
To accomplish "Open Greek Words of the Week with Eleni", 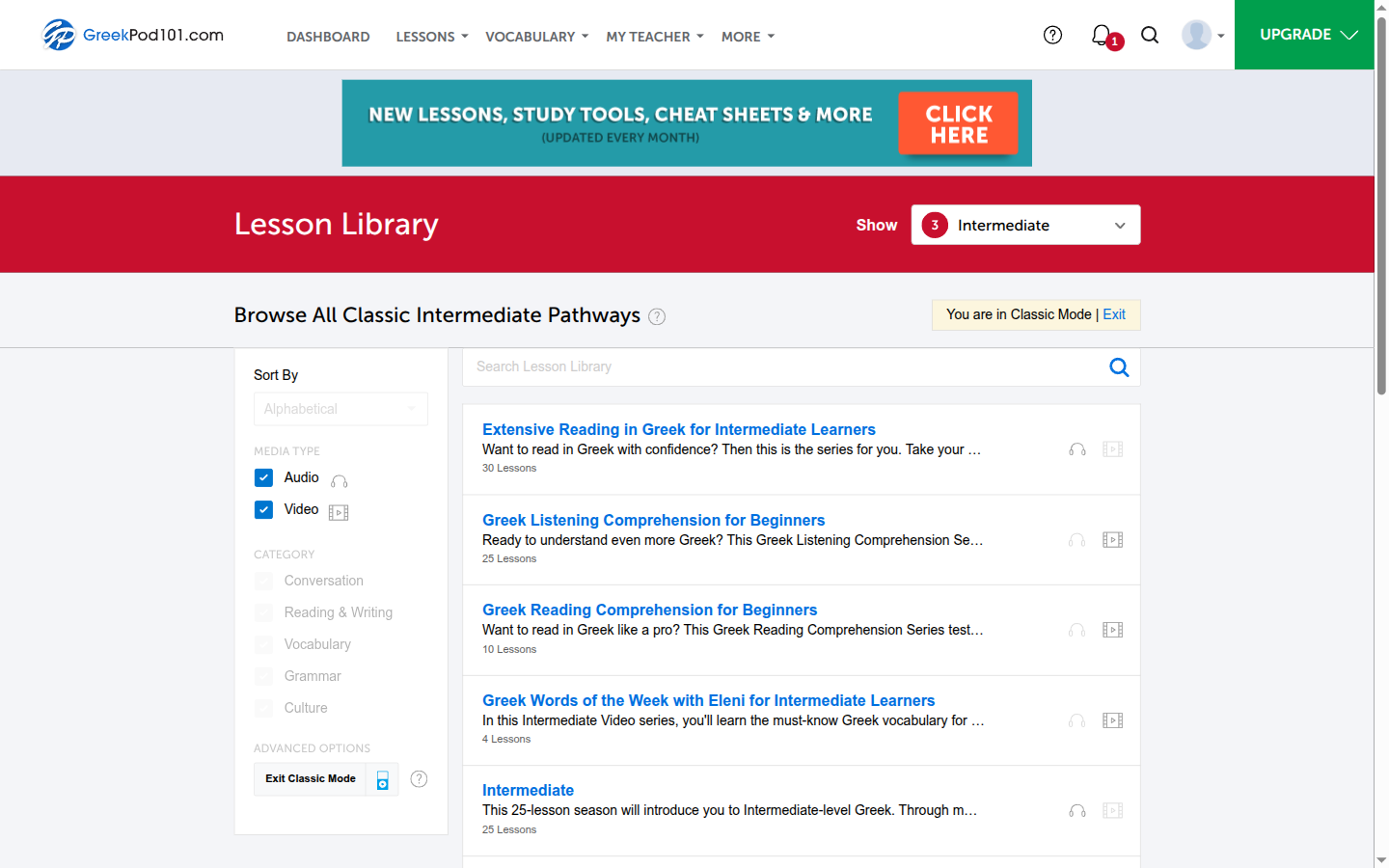I will pos(709,700).
